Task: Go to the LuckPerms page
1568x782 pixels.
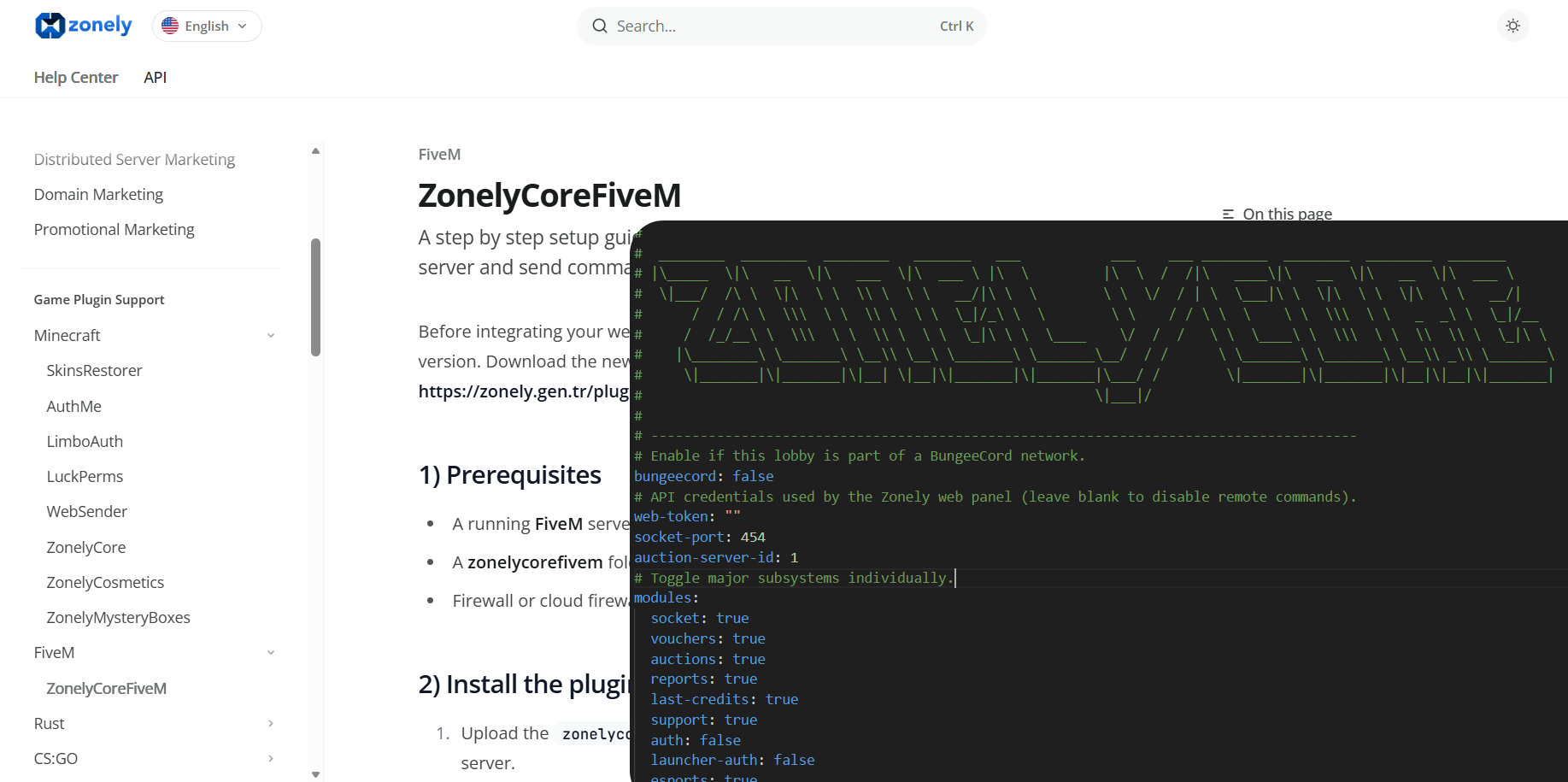Action: (x=85, y=477)
